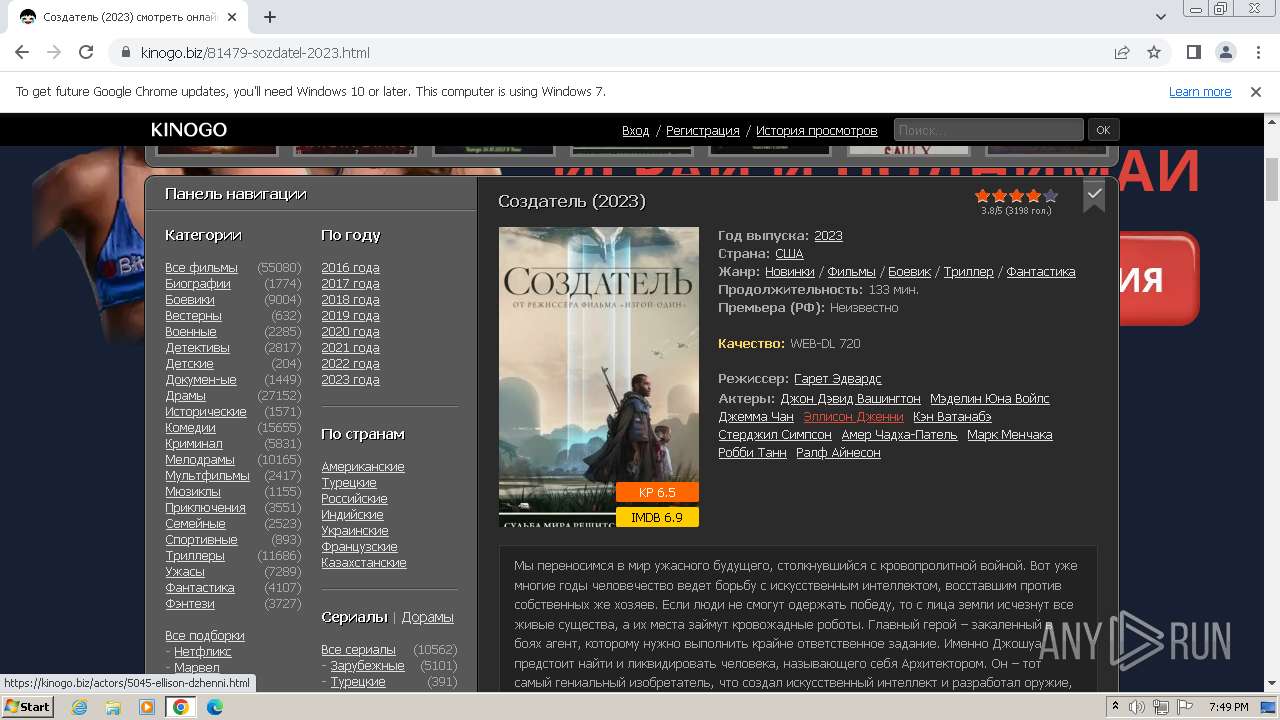
Task: Open the tab search dropdown chevron
Action: point(1161,16)
